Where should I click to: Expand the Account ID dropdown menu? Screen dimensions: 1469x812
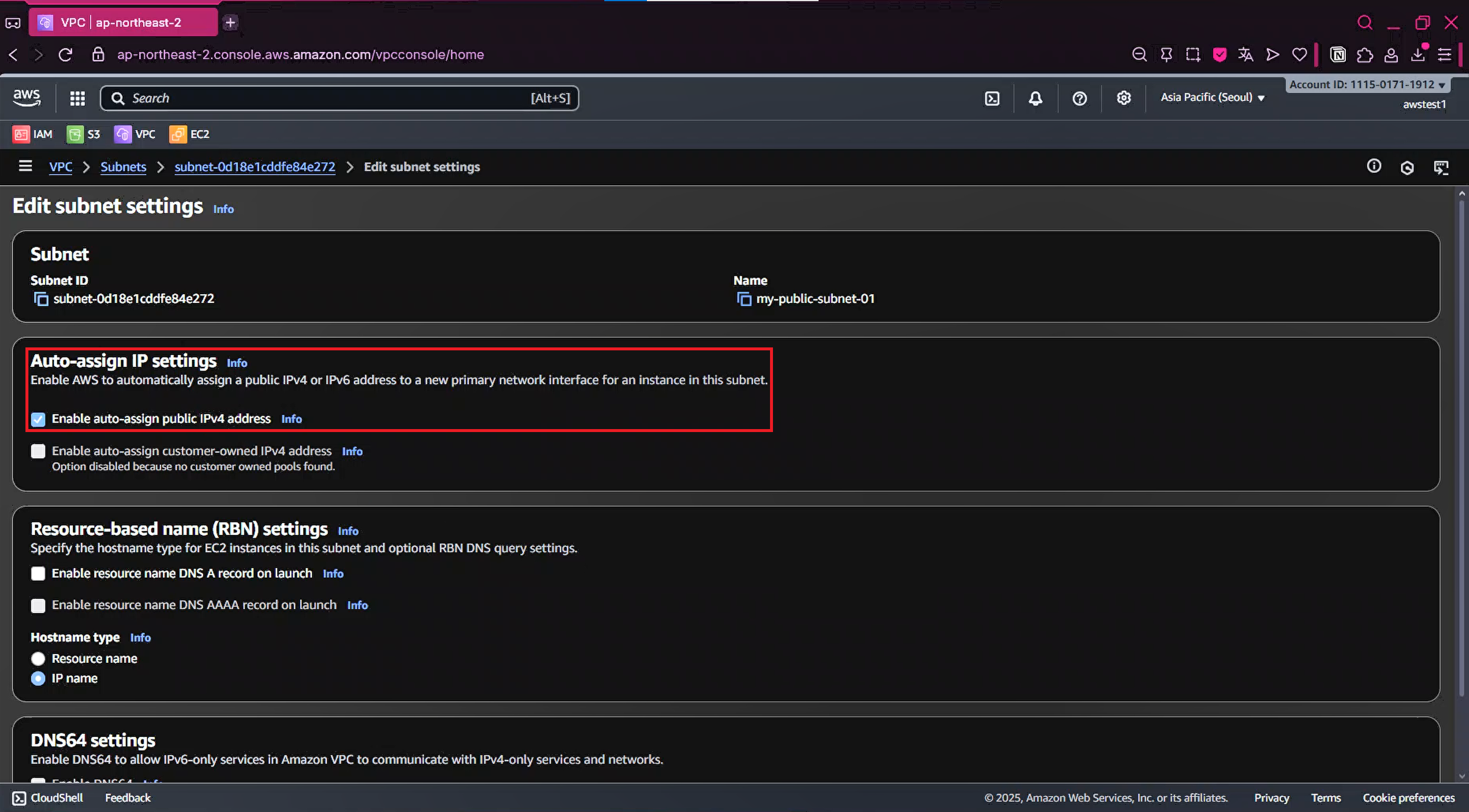(x=1367, y=85)
